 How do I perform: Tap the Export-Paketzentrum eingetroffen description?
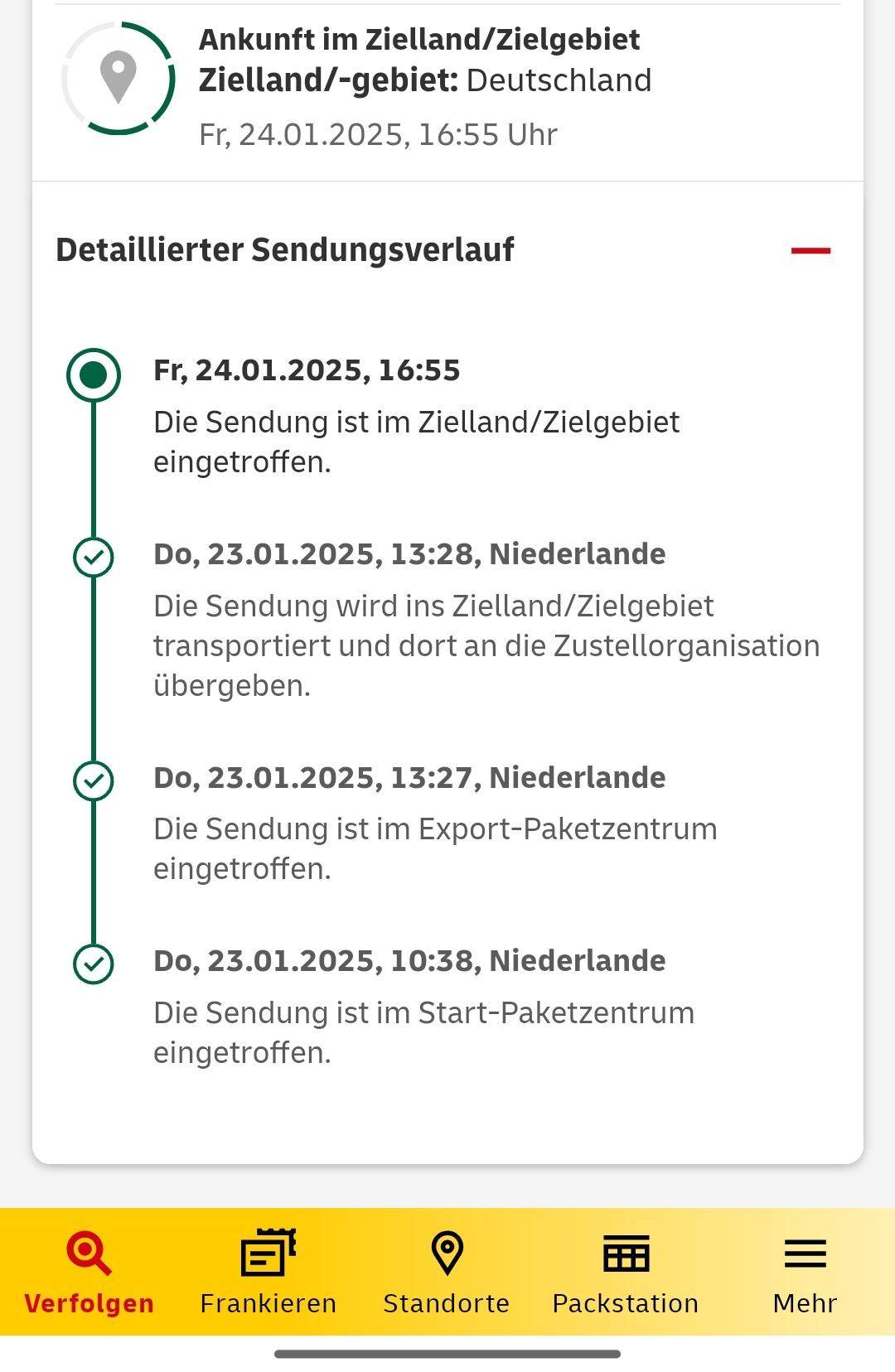click(435, 848)
